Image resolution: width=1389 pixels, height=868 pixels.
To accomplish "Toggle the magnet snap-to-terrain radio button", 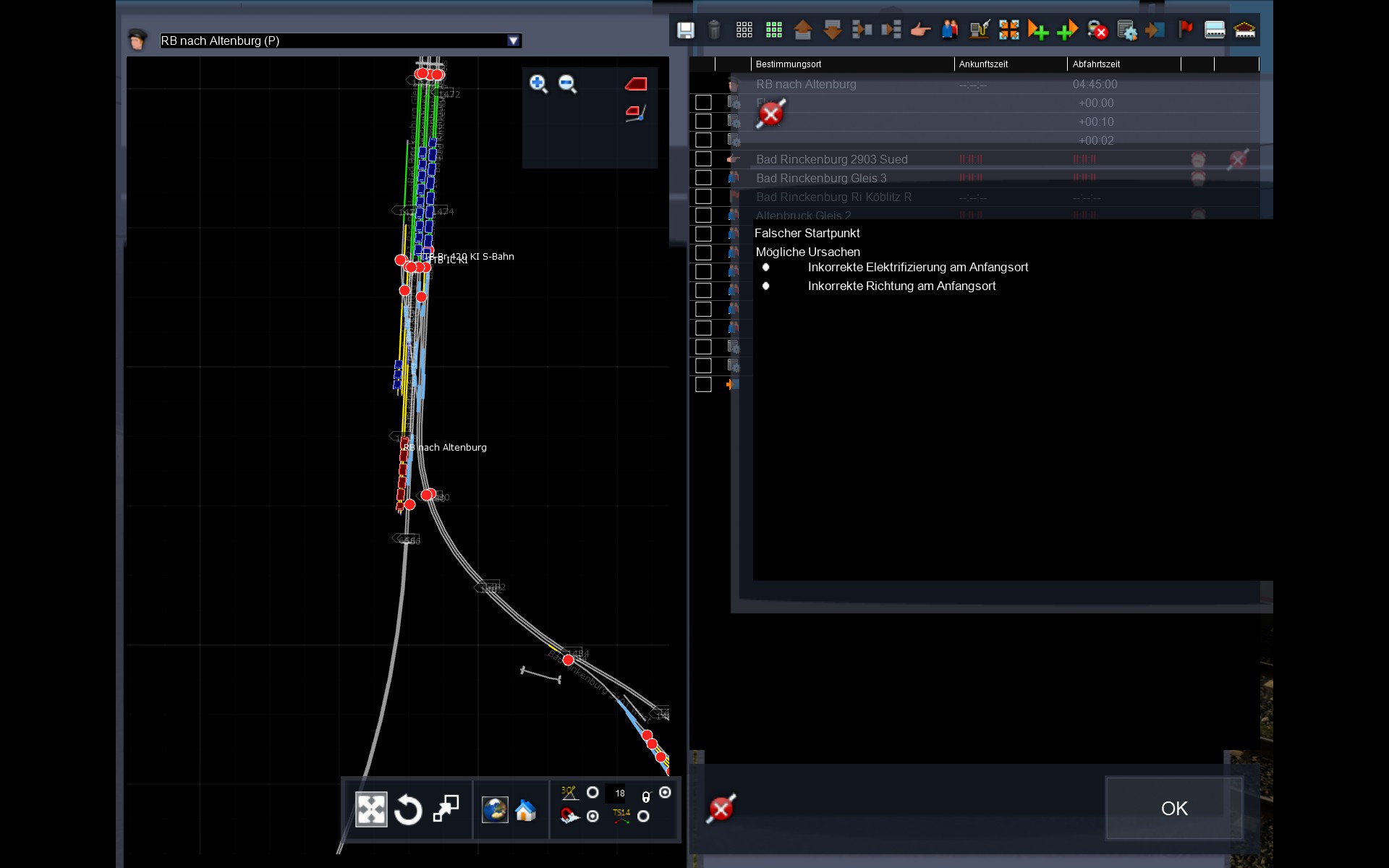I will [x=592, y=817].
